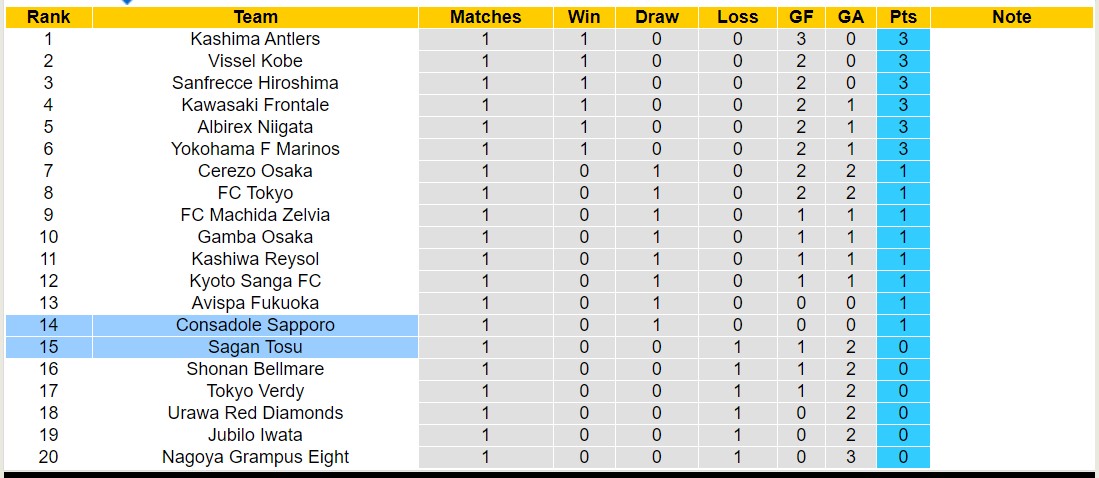Click the highlighted Sagan Tosu team
This screenshot has height=478, width=1099.
tap(255, 347)
